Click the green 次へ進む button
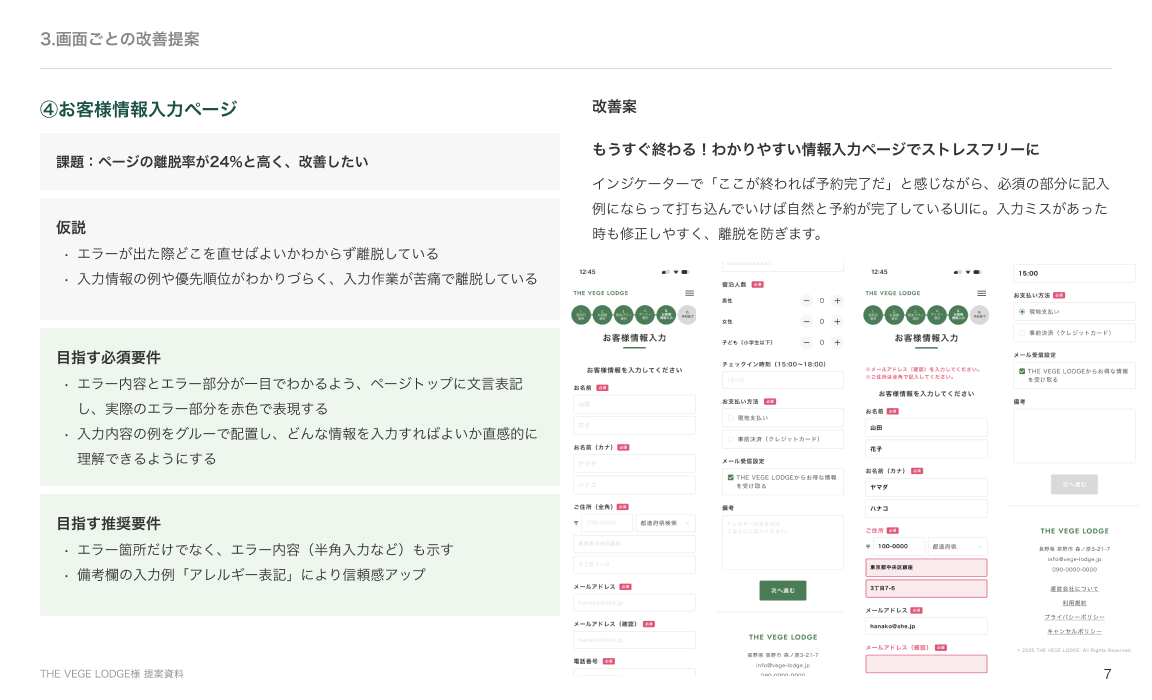The image size is (1152, 700). point(782,590)
